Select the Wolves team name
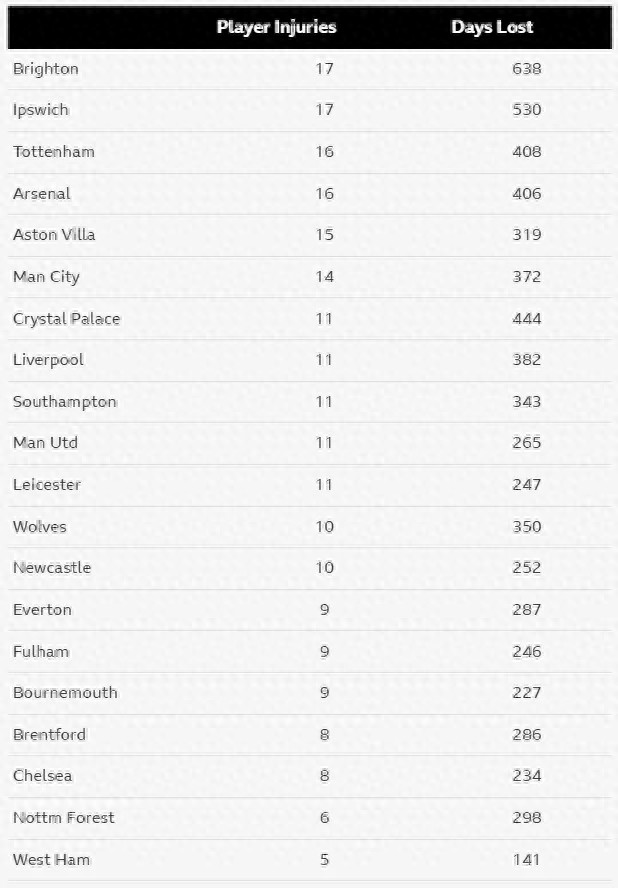Screen dimensions: 618x888 tap(40, 527)
